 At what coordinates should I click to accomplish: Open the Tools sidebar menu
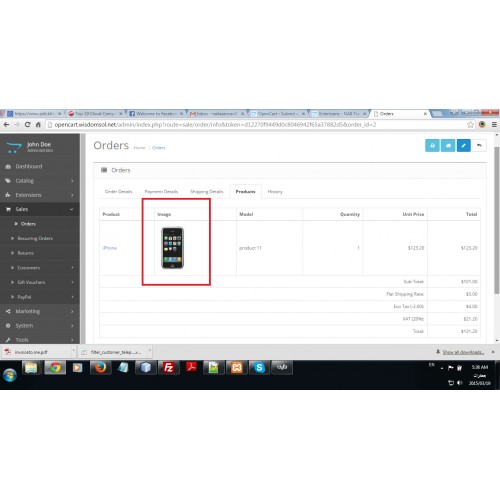[x=40, y=340]
